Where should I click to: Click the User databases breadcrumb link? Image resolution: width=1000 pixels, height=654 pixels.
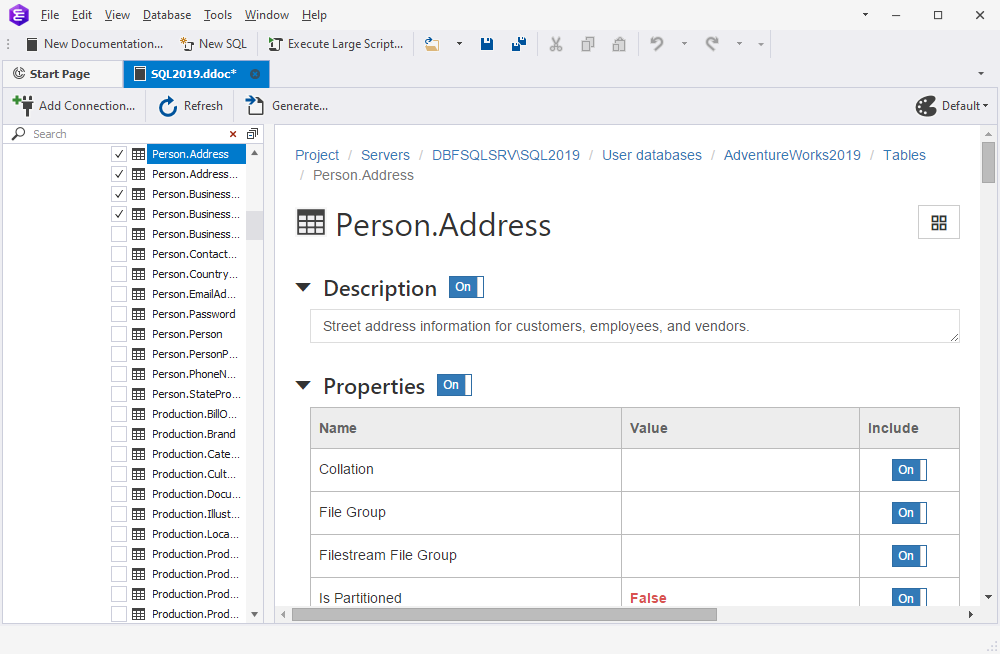652,155
